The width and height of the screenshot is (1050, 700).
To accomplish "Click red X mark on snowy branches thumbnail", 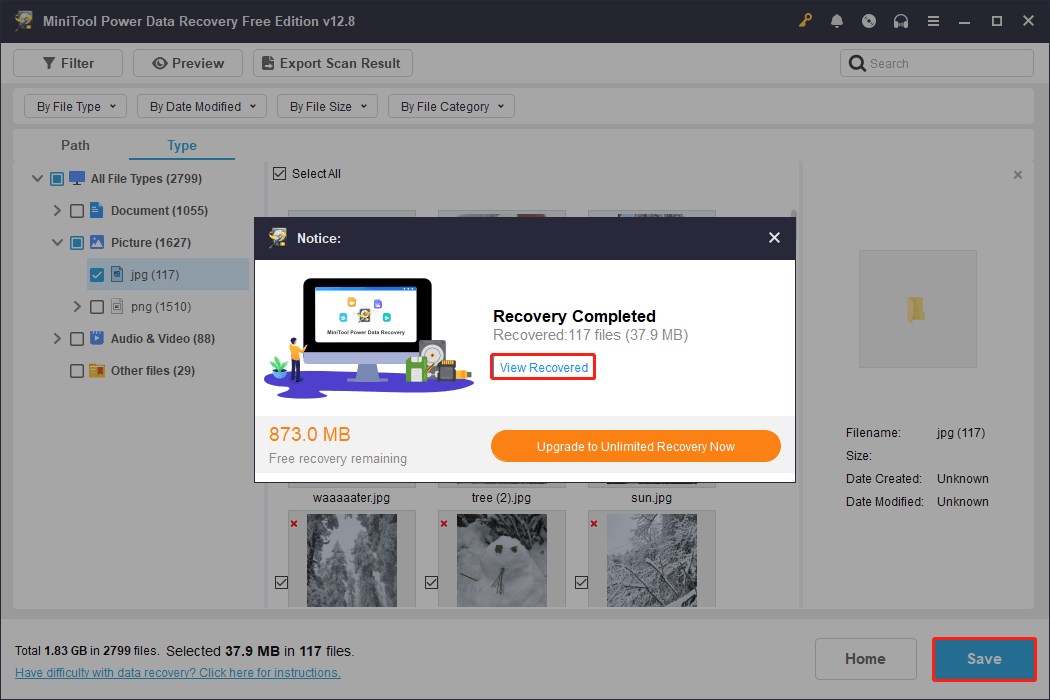I will coord(594,524).
